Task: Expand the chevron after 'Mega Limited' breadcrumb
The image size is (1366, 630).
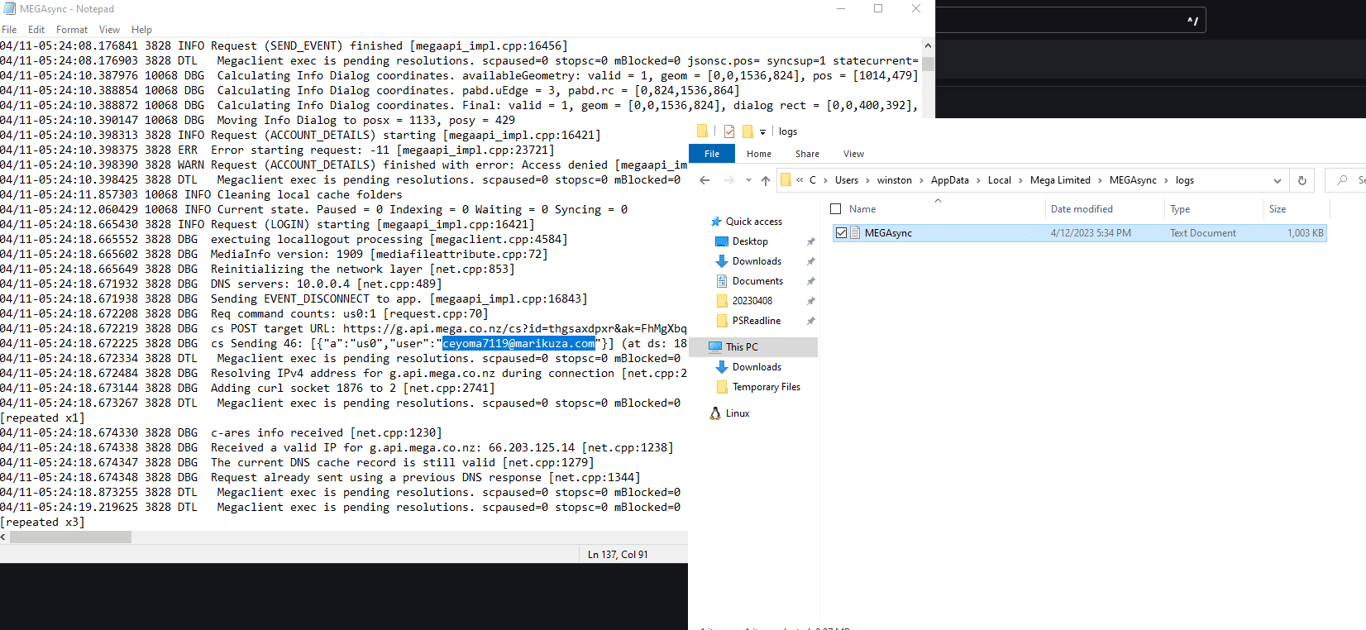Action: 1101,181
